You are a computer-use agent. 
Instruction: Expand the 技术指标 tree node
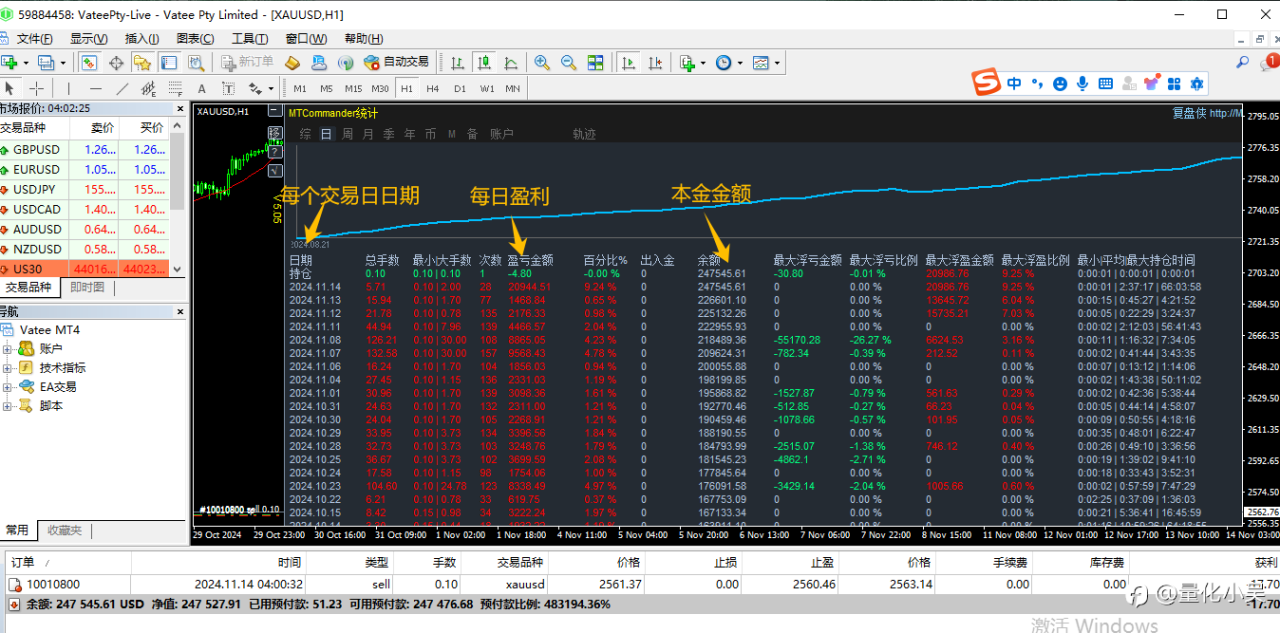(8, 368)
